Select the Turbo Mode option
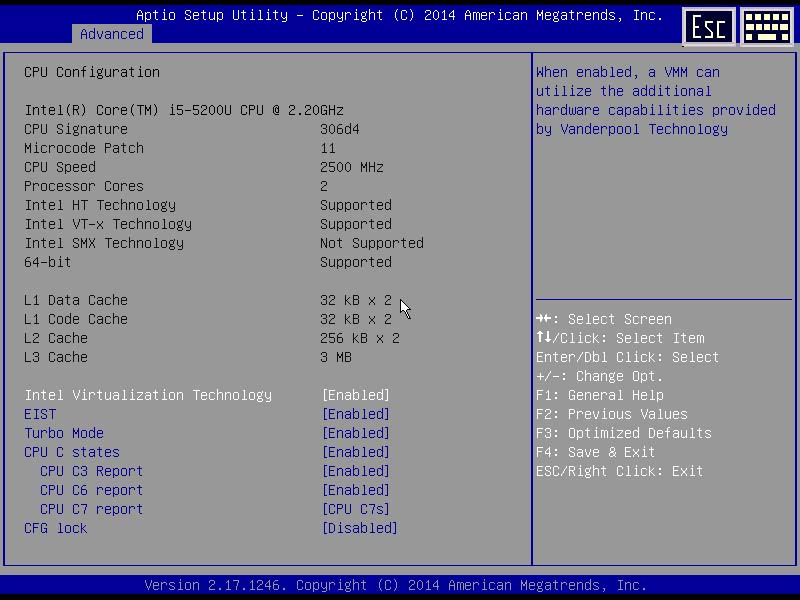 [x=64, y=433]
